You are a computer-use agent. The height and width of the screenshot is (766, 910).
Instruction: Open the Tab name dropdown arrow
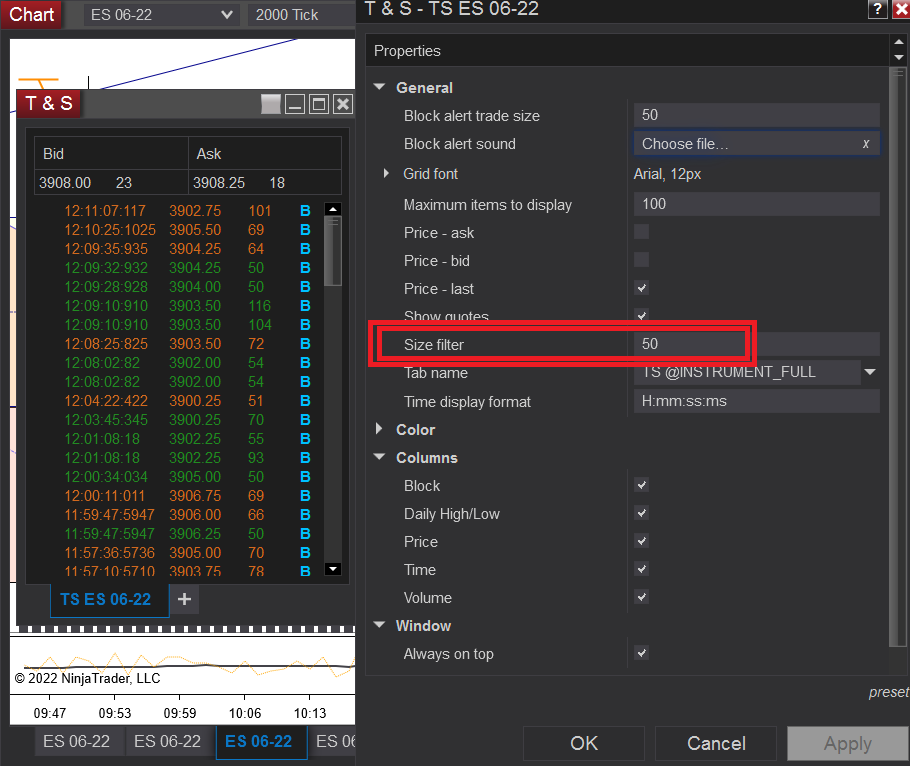click(870, 372)
